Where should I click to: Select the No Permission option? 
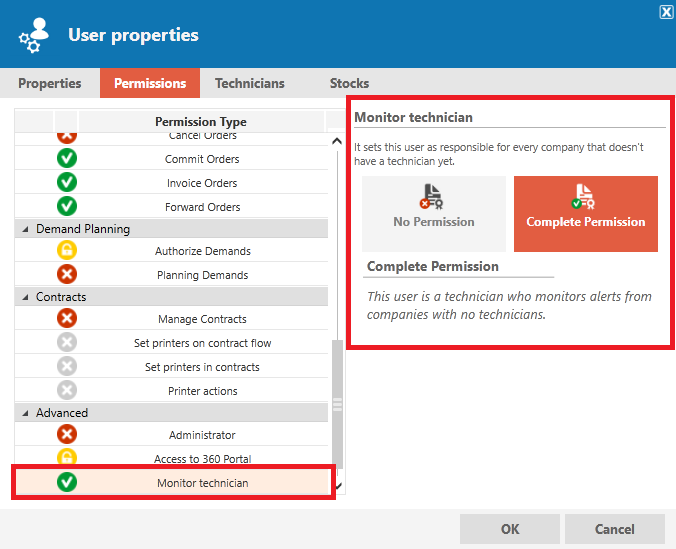(x=434, y=214)
